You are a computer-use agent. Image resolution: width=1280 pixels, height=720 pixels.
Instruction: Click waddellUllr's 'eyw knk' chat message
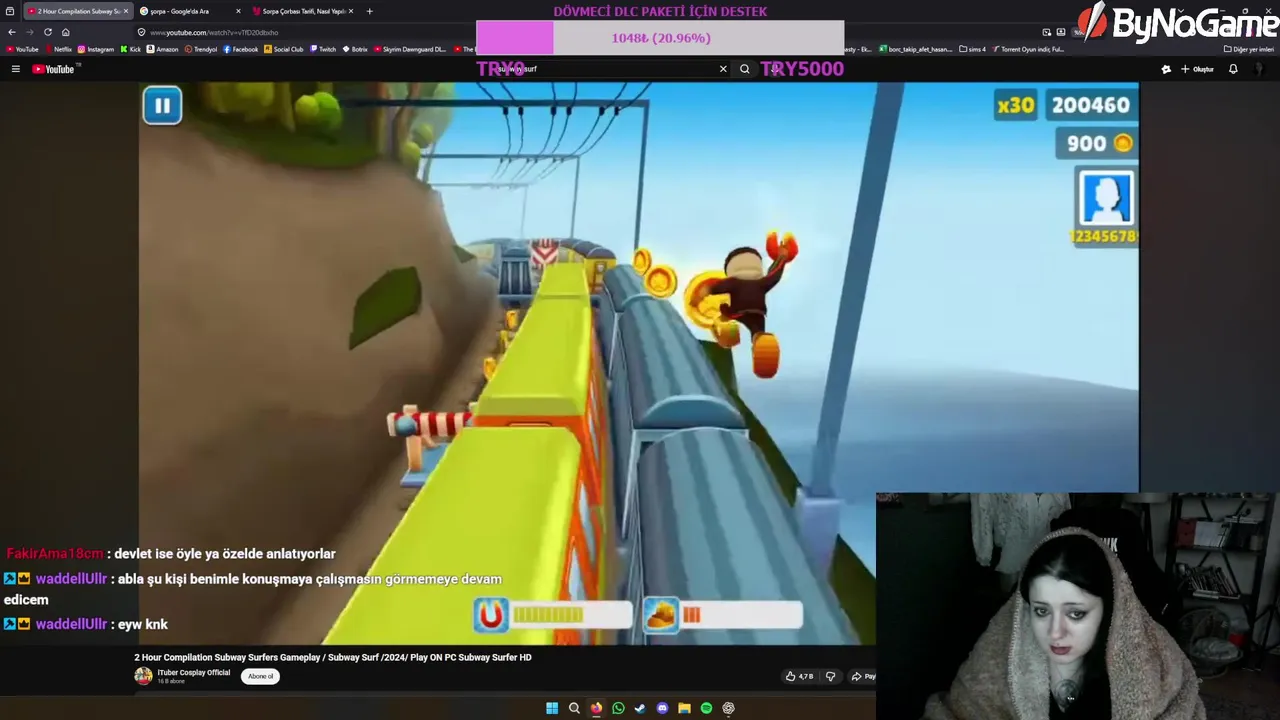point(143,624)
